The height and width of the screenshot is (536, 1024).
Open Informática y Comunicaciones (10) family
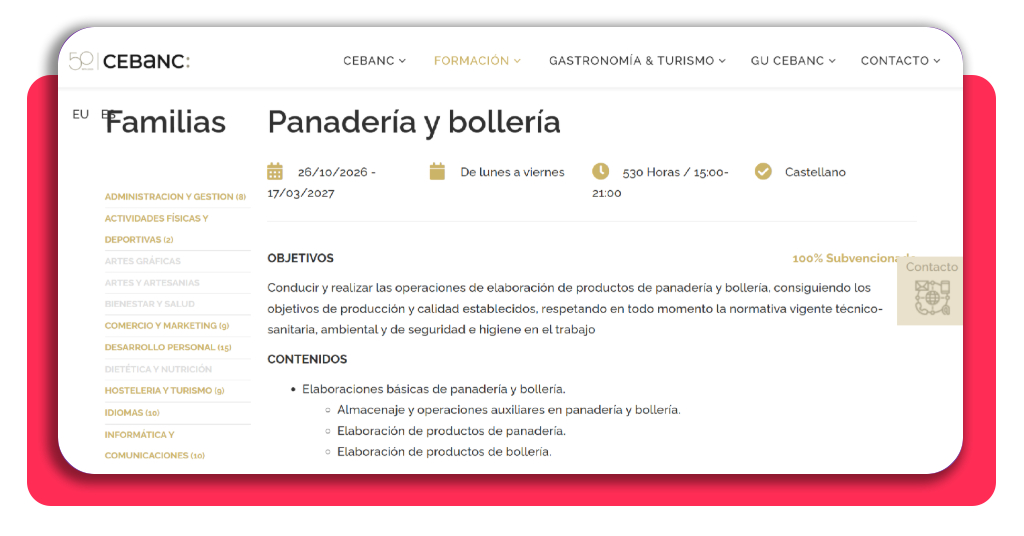[x=155, y=445]
